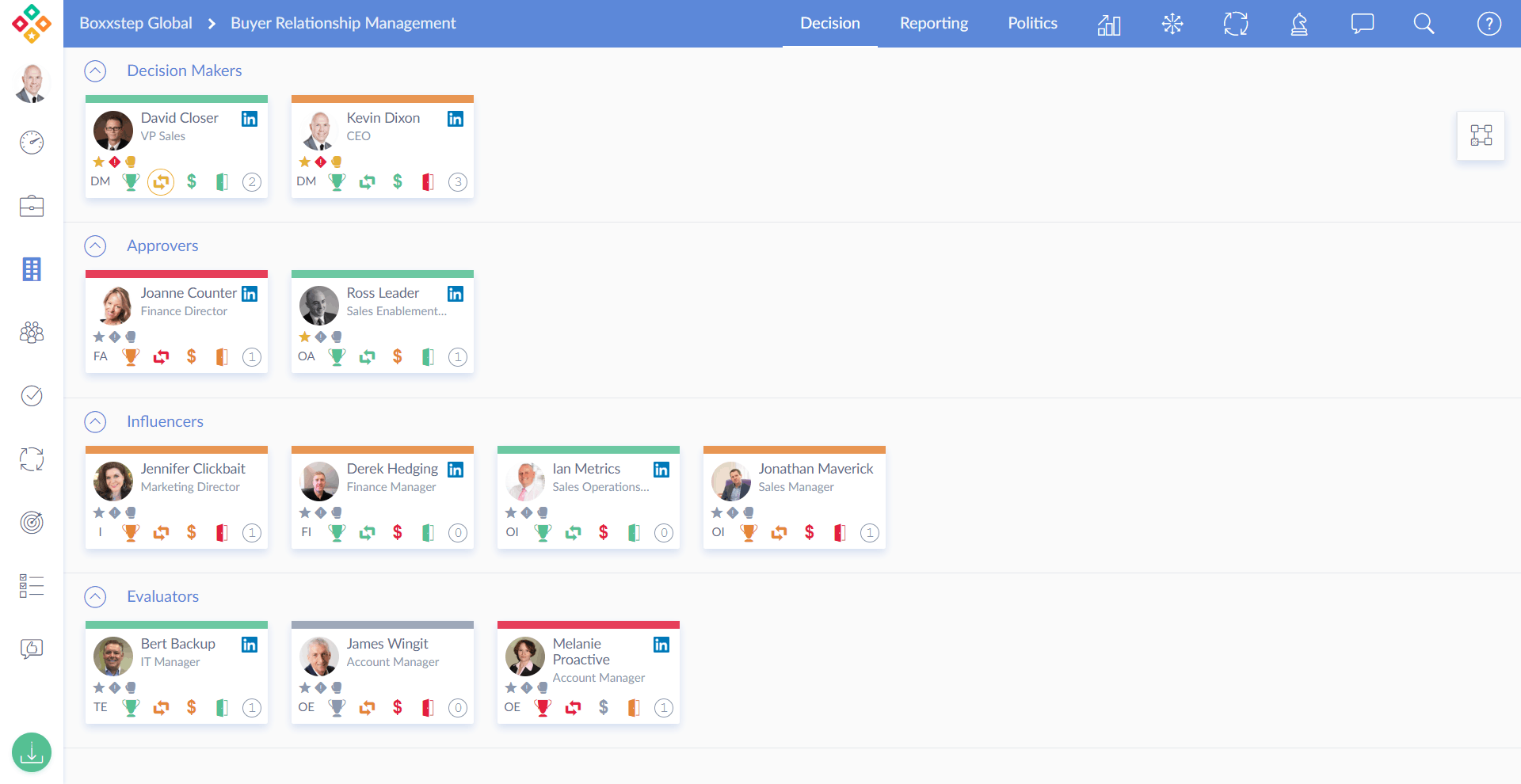Click Melanie Proactive's profile photo
This screenshot has height=784, width=1521.
click(524, 657)
